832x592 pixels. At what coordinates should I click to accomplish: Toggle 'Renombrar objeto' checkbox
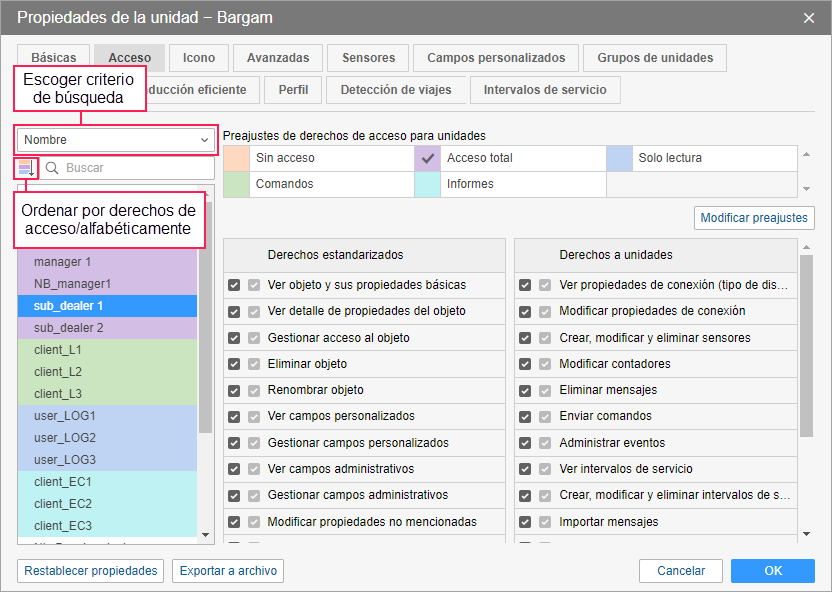(x=234, y=390)
